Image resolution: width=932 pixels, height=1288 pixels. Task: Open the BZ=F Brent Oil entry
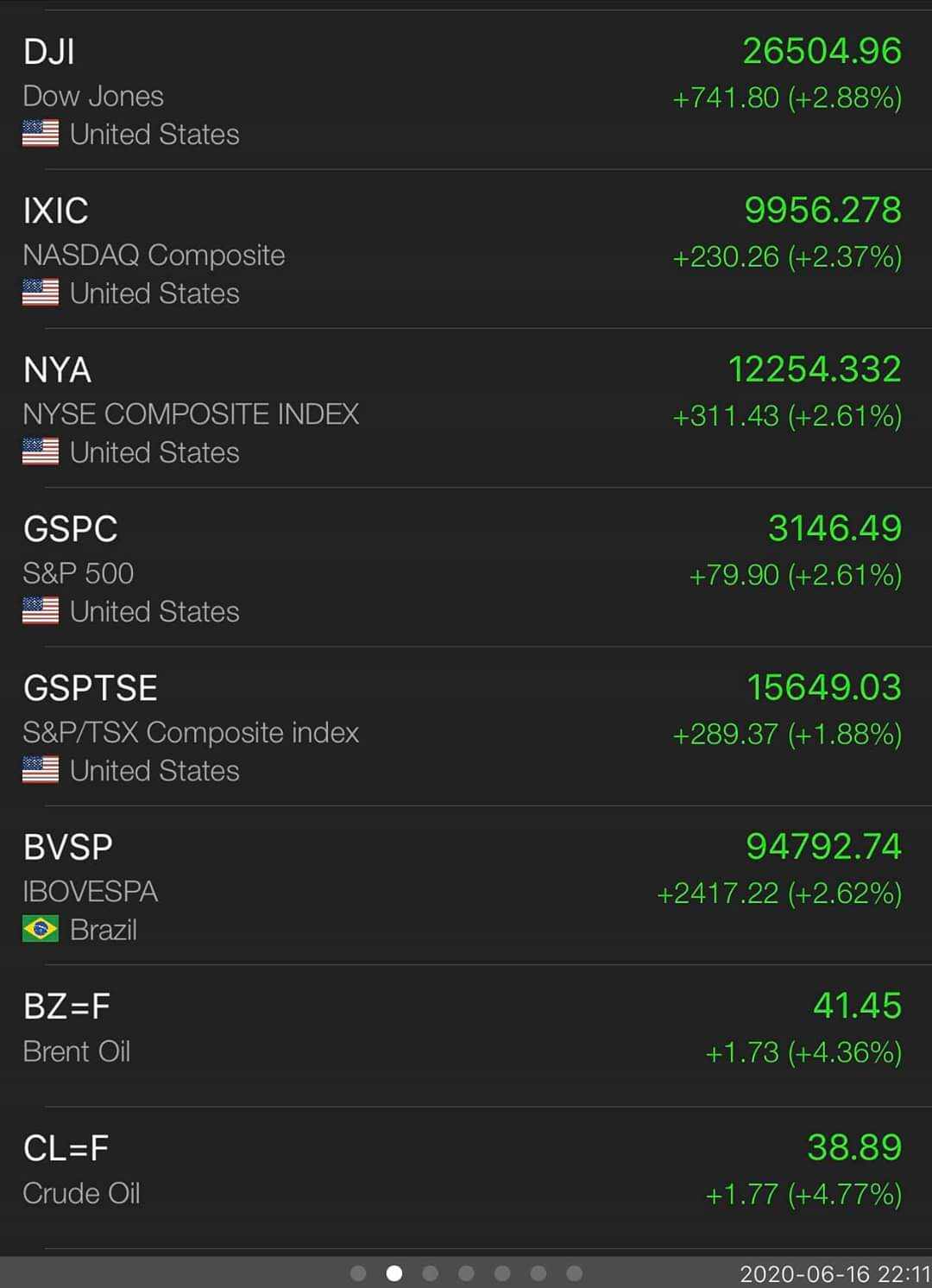pos(67,1007)
